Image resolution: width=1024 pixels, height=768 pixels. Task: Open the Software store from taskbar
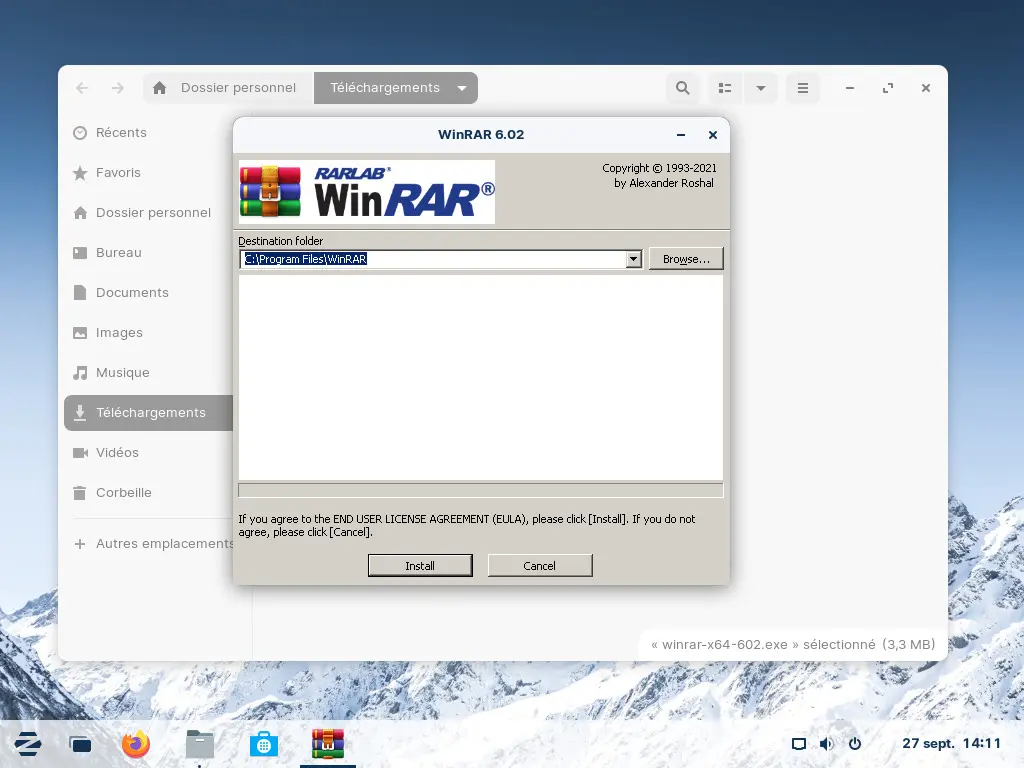[264, 744]
